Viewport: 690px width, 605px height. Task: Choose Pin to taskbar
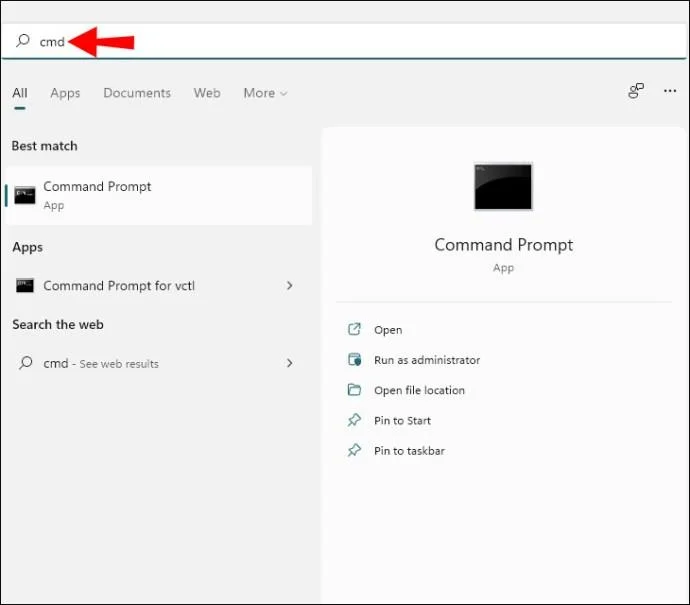pos(409,451)
